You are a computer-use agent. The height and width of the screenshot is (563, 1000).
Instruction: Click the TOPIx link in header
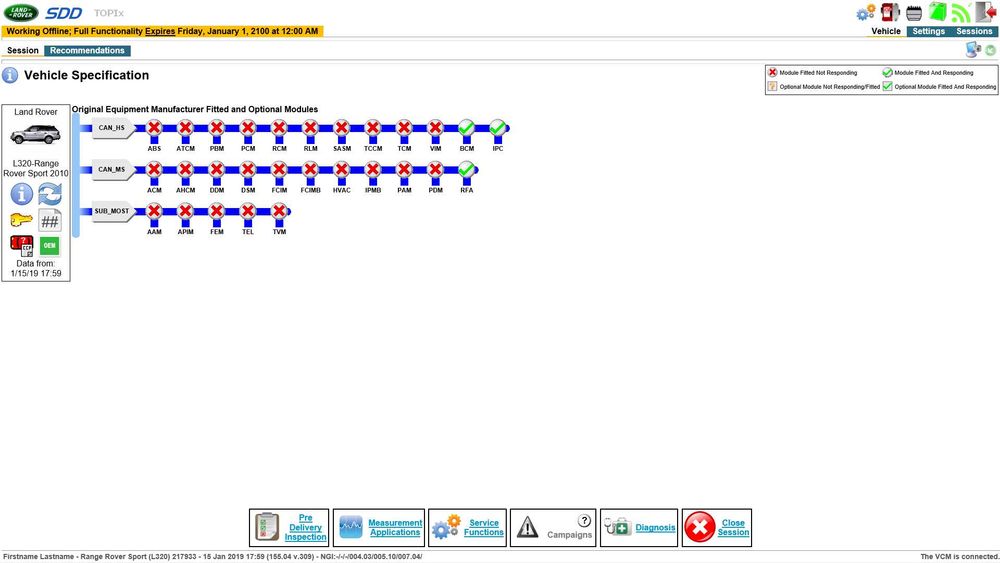108,13
